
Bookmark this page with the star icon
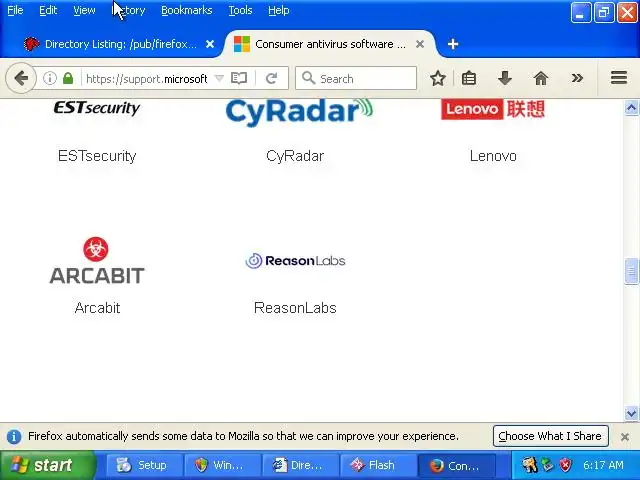[438, 78]
